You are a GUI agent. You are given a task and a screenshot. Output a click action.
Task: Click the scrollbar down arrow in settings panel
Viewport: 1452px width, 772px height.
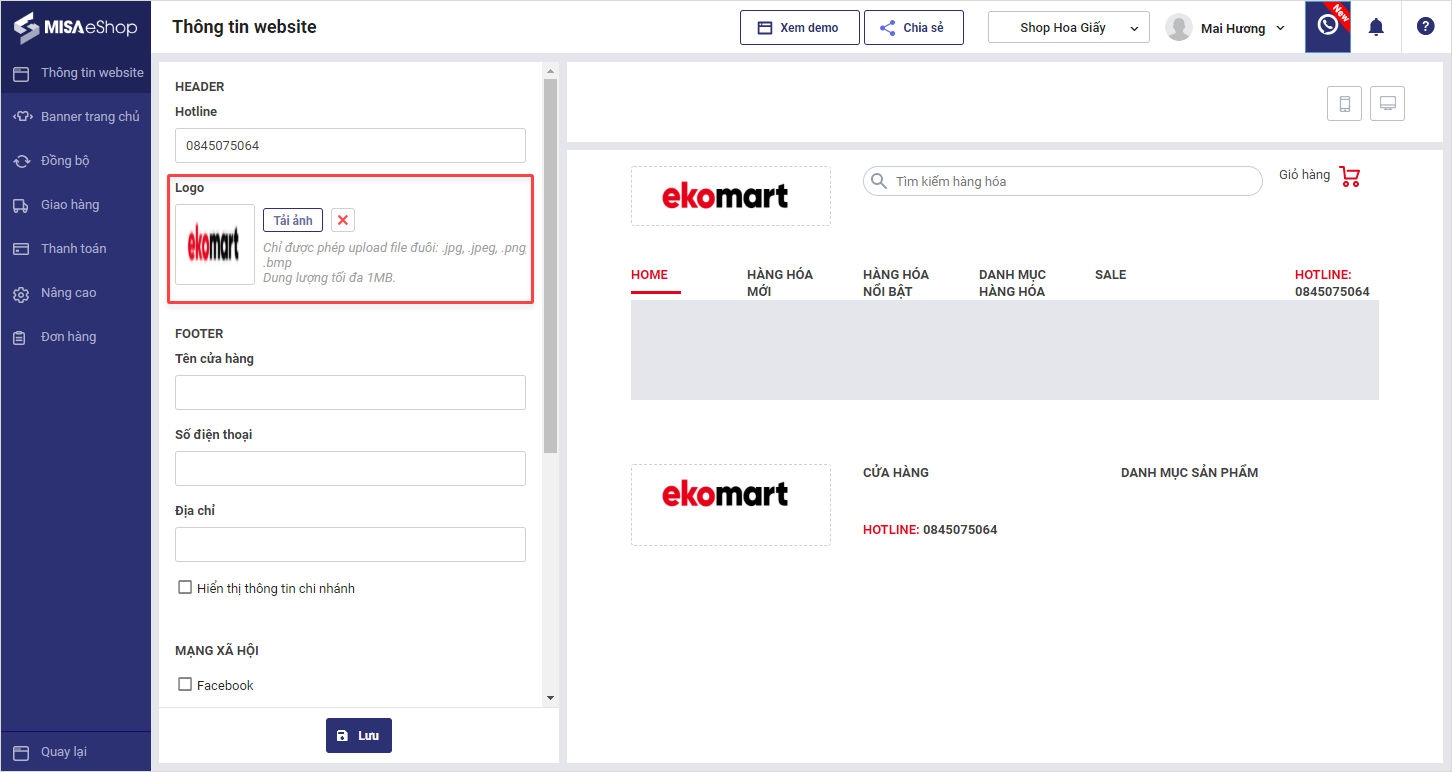tap(550, 697)
